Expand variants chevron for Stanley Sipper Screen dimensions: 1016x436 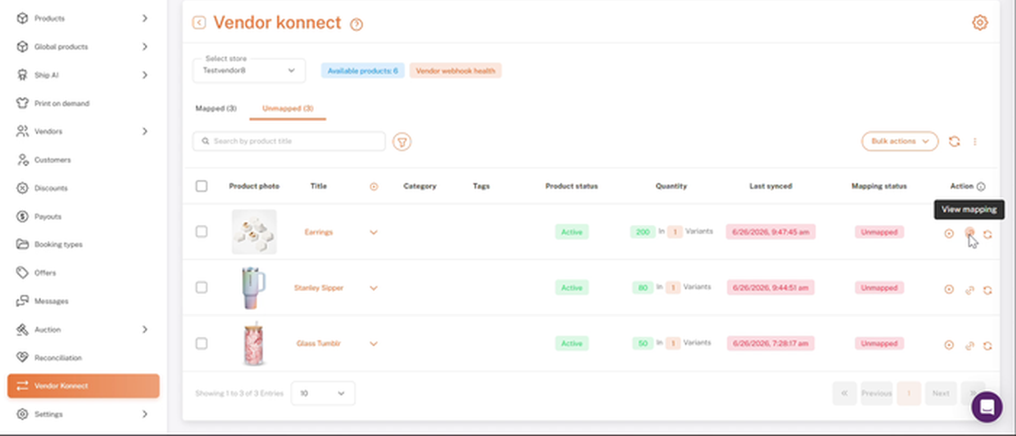373,288
